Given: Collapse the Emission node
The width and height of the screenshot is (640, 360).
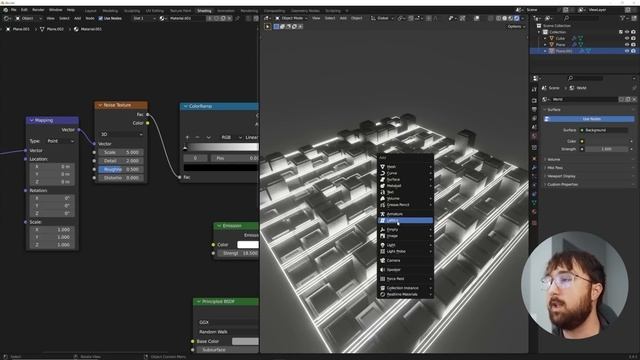Looking at the screenshot, I should [219, 226].
